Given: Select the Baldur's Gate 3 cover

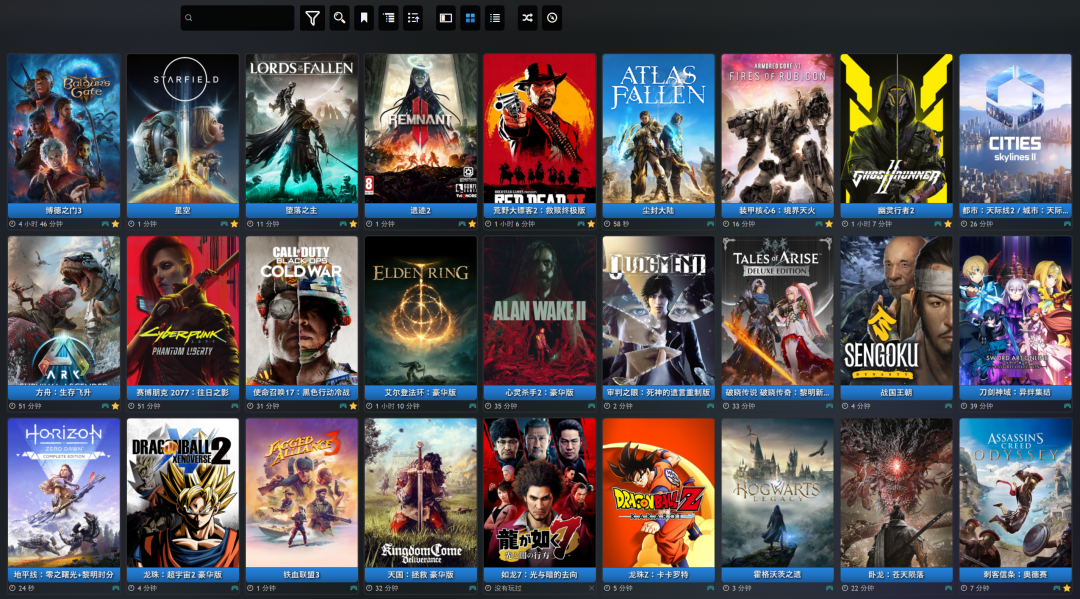Looking at the screenshot, I should (x=64, y=129).
